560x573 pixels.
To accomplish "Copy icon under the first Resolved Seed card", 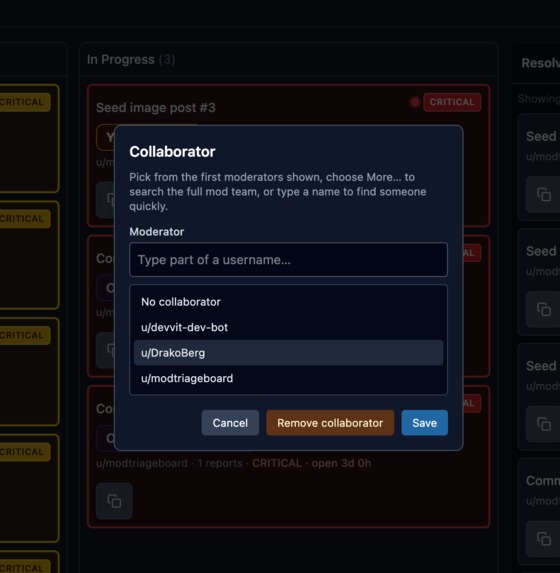I will 544,194.
